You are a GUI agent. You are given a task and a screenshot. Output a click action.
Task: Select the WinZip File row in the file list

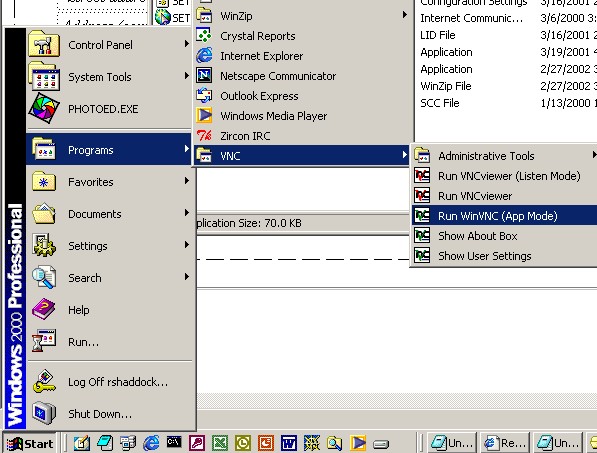click(x=508, y=86)
